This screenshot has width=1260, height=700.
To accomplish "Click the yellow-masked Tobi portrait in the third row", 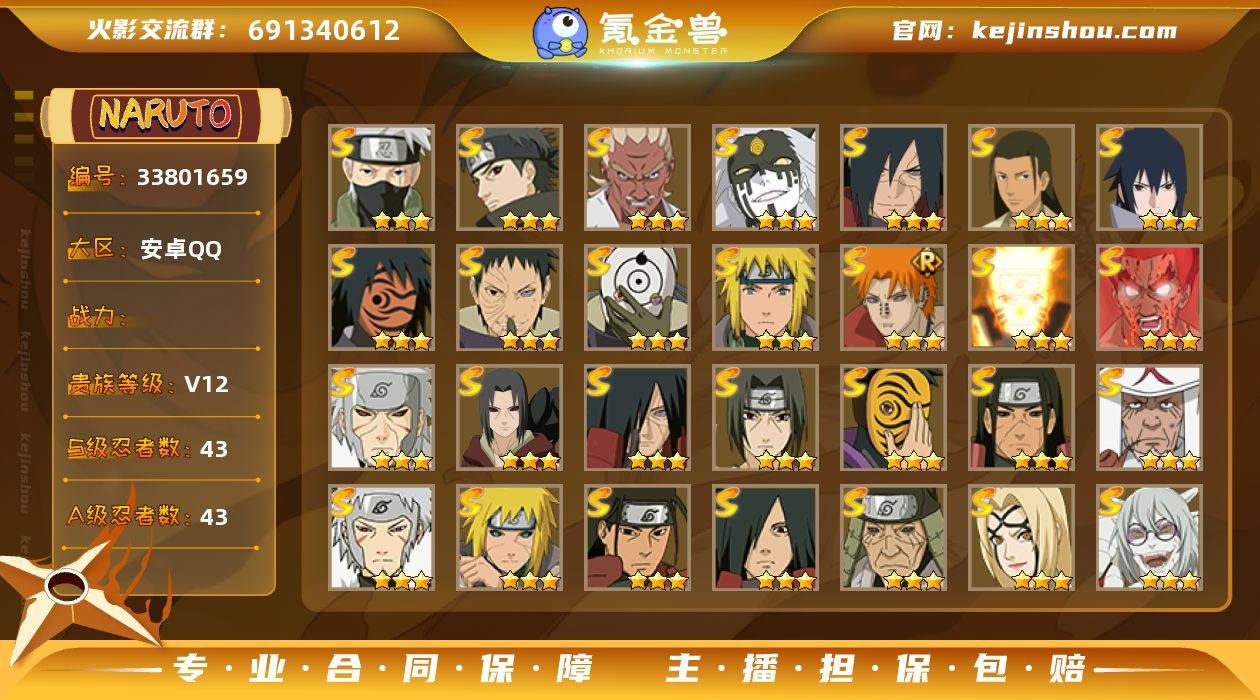I will (893, 418).
